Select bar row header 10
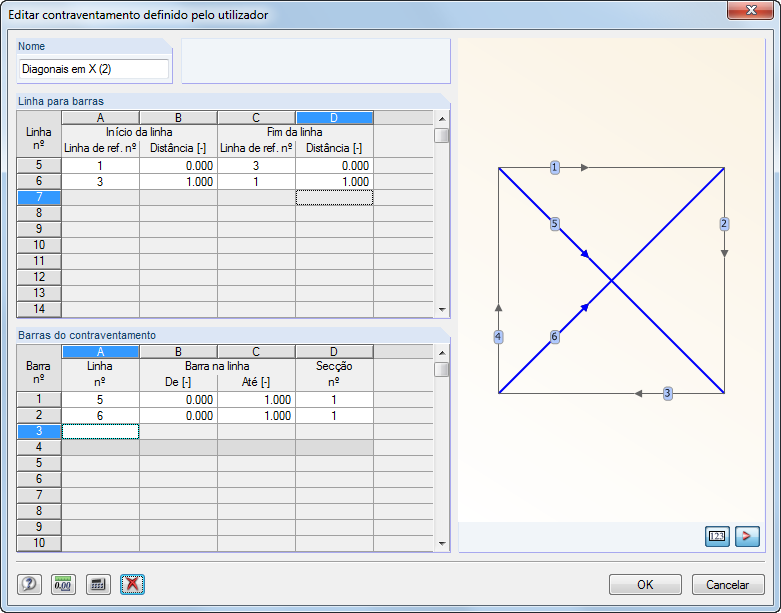This screenshot has width=781, height=613. [x=39, y=543]
